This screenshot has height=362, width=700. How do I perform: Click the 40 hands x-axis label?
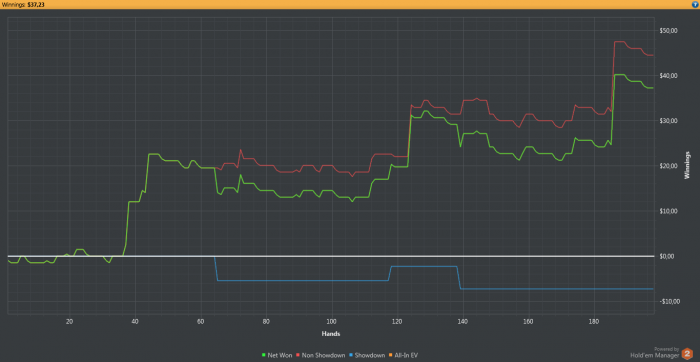point(135,321)
